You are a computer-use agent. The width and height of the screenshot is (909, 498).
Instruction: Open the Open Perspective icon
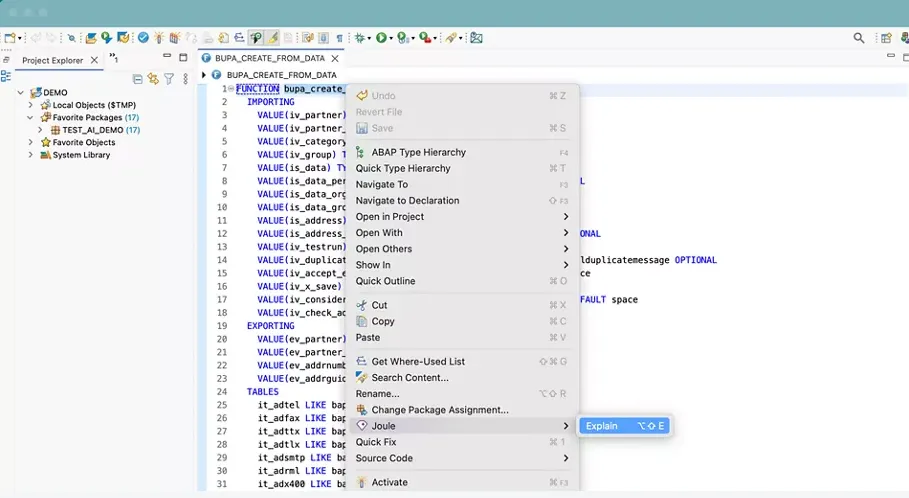pyautogui.click(x=885, y=38)
